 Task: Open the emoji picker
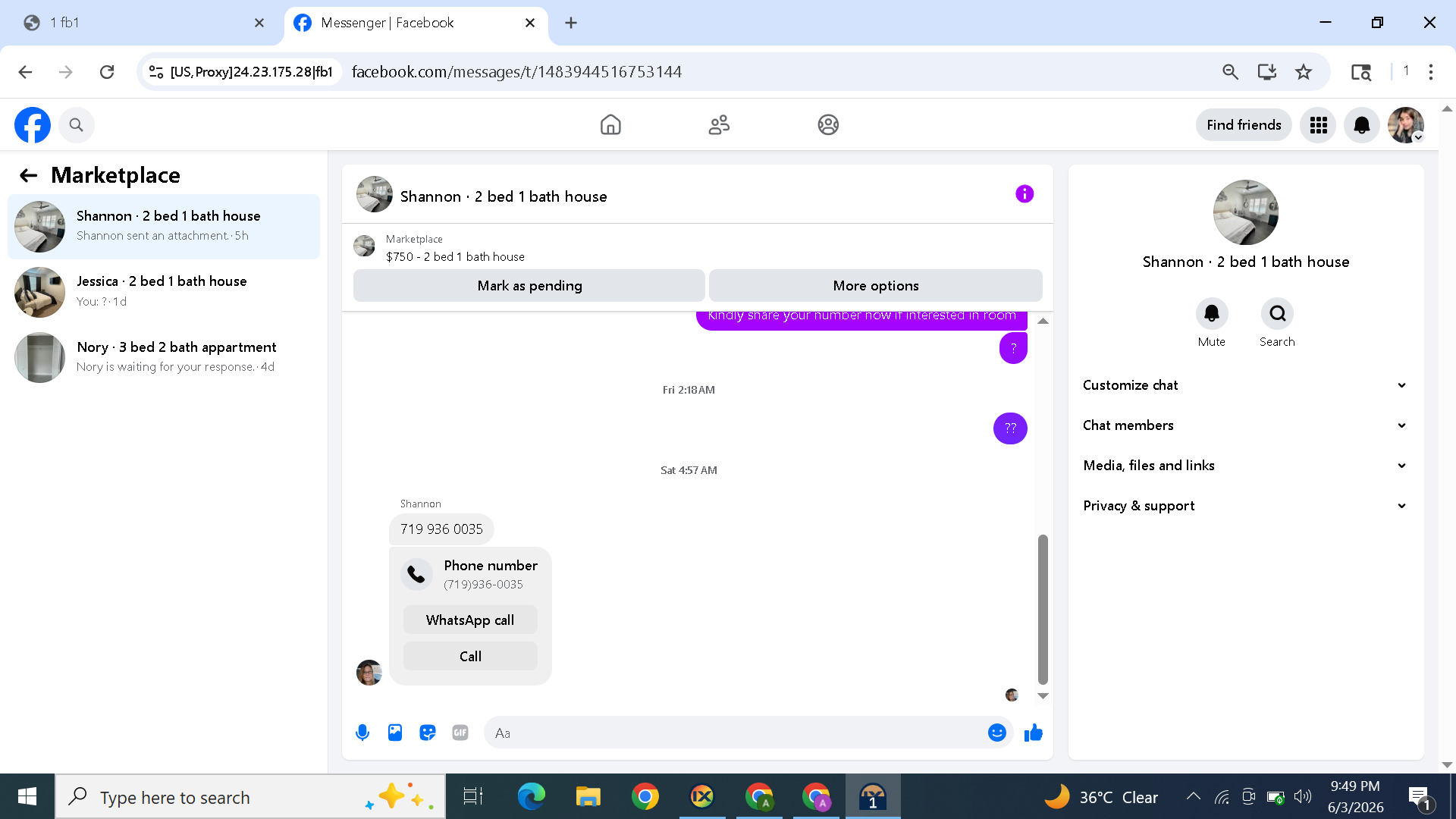tap(997, 733)
